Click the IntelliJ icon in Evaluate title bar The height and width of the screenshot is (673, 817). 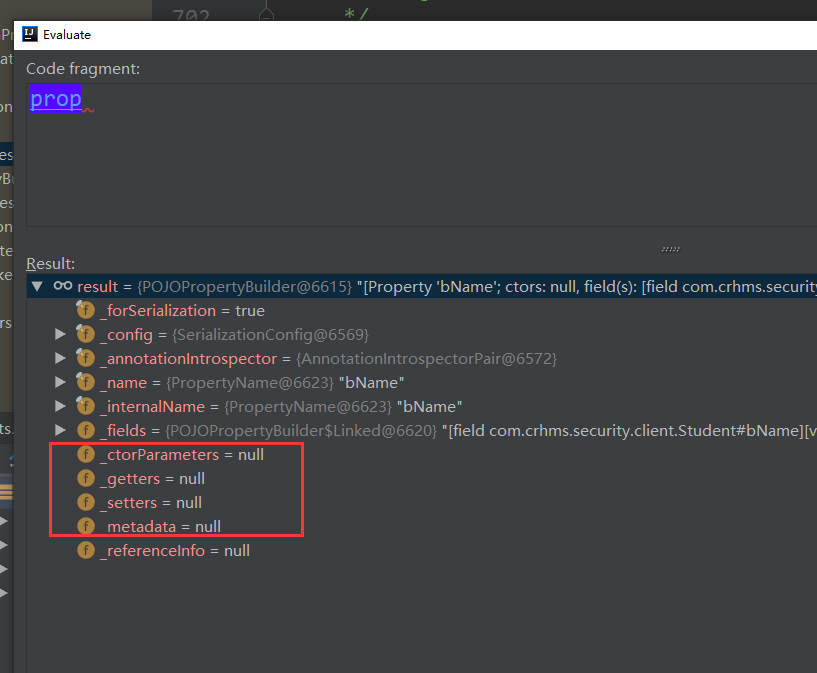[30, 34]
